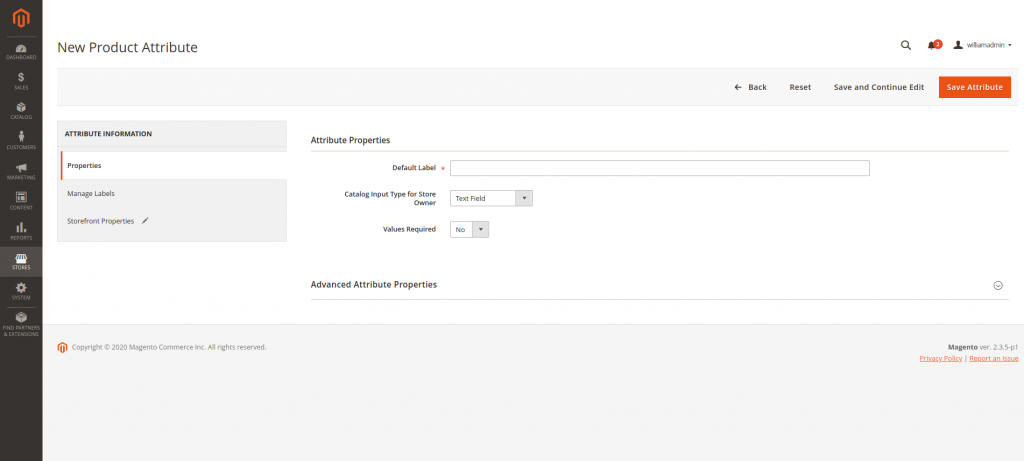Click the Save Attribute button
Viewport: 1024px width, 461px height.
974,87
